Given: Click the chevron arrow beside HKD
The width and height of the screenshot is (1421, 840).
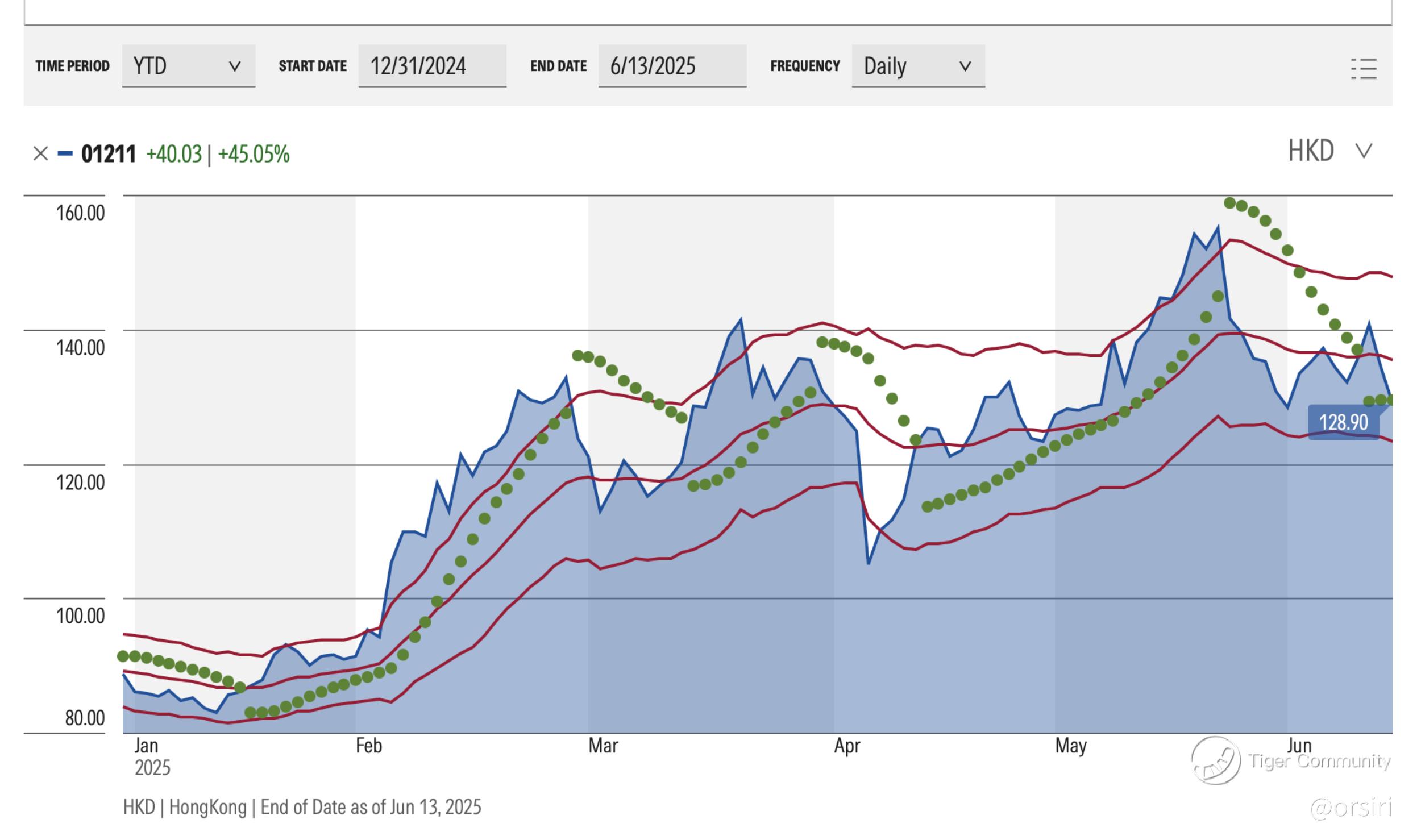Looking at the screenshot, I should point(1364,151).
